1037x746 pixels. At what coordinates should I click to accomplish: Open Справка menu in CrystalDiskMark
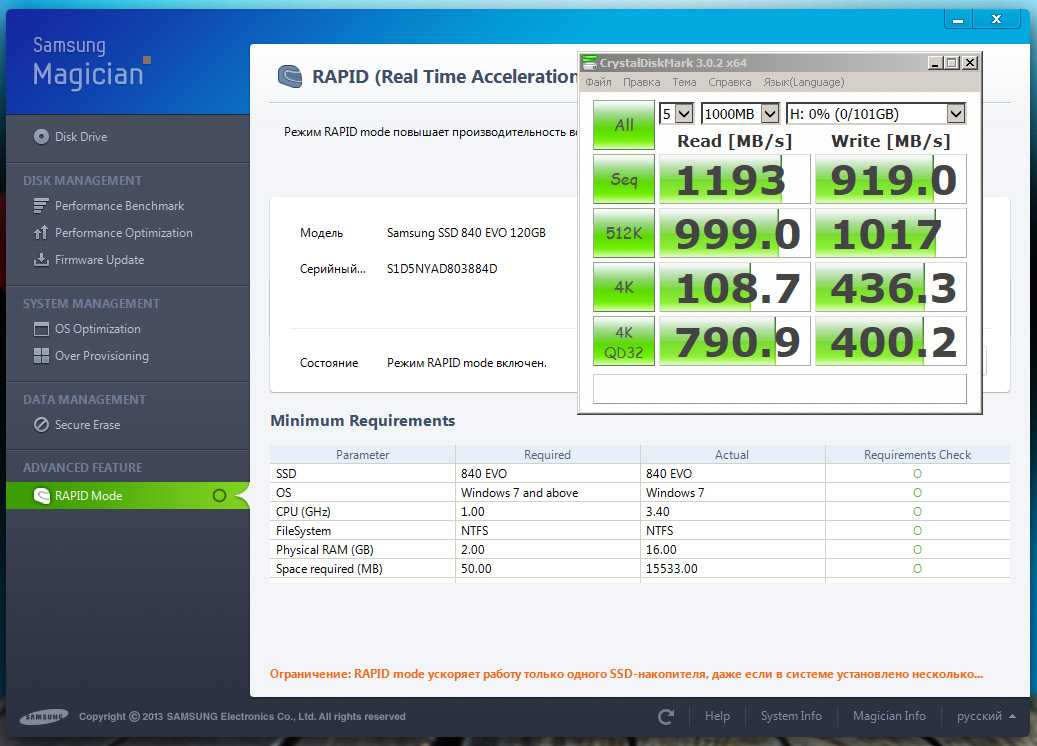[729, 82]
